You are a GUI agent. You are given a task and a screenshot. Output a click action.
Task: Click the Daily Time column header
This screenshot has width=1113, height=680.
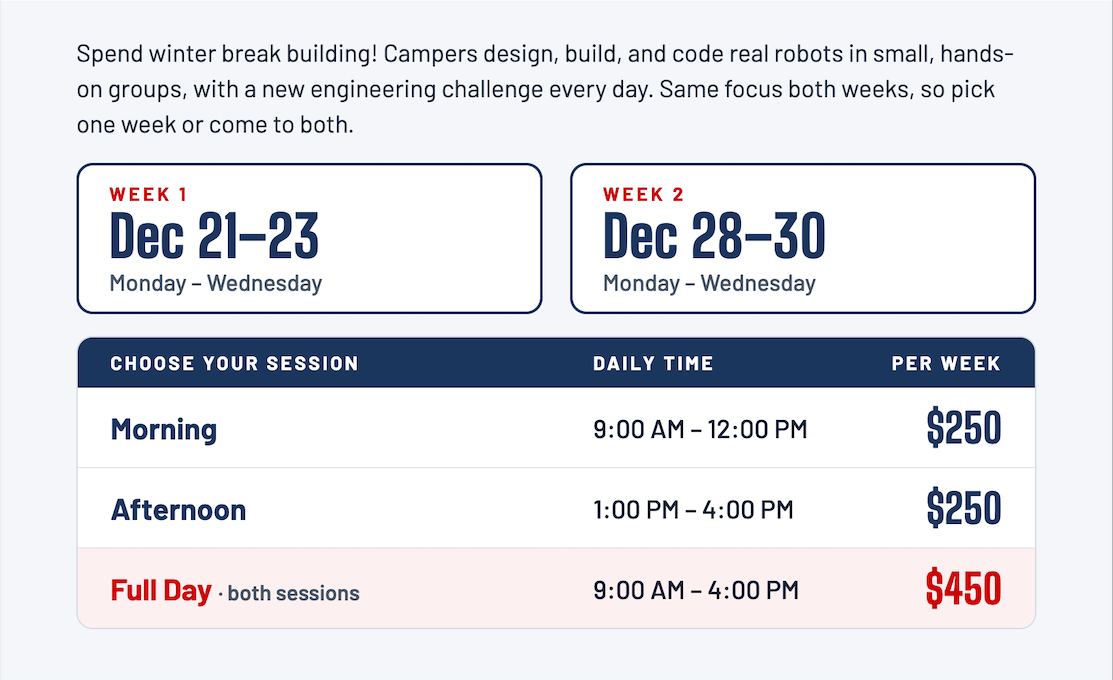click(653, 363)
